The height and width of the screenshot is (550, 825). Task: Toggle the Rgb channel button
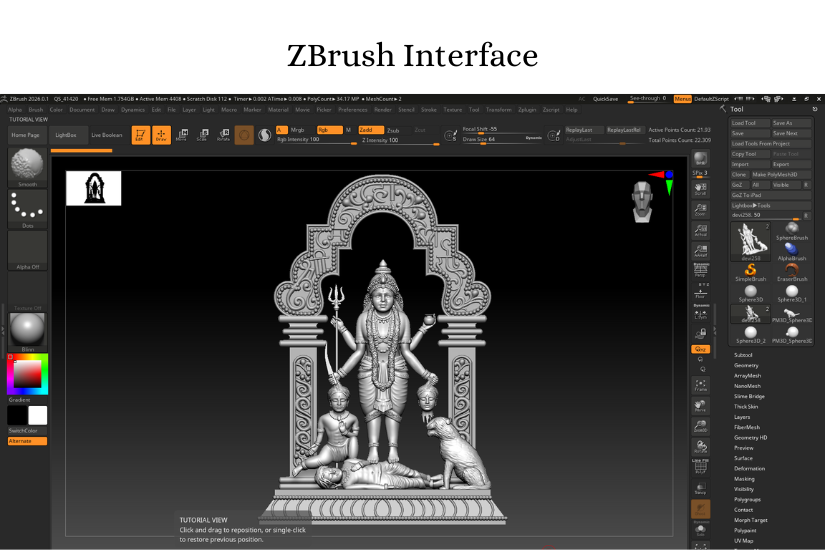tap(329, 130)
